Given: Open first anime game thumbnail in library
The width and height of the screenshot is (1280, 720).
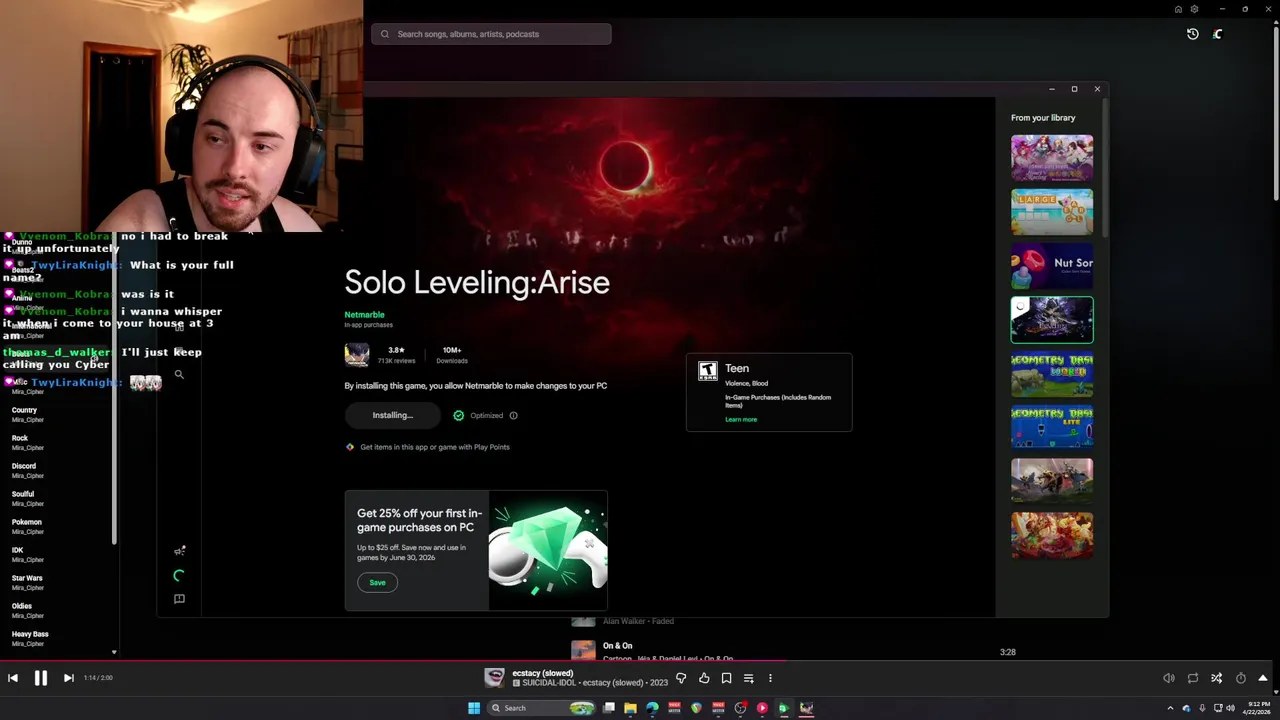Looking at the screenshot, I should [x=1052, y=158].
